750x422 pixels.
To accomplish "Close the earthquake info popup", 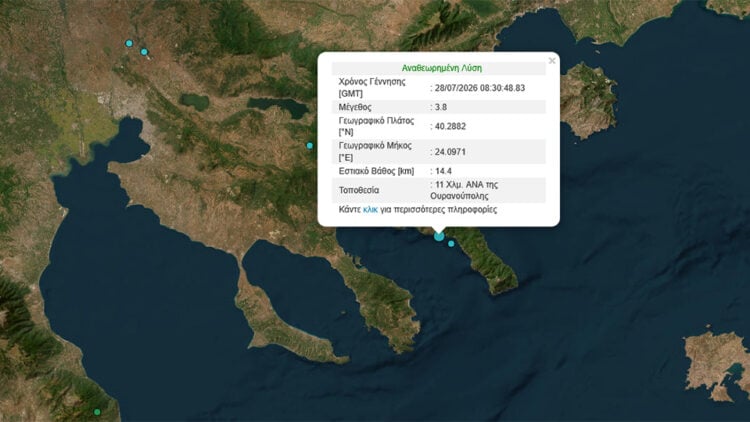I will tap(552, 61).
